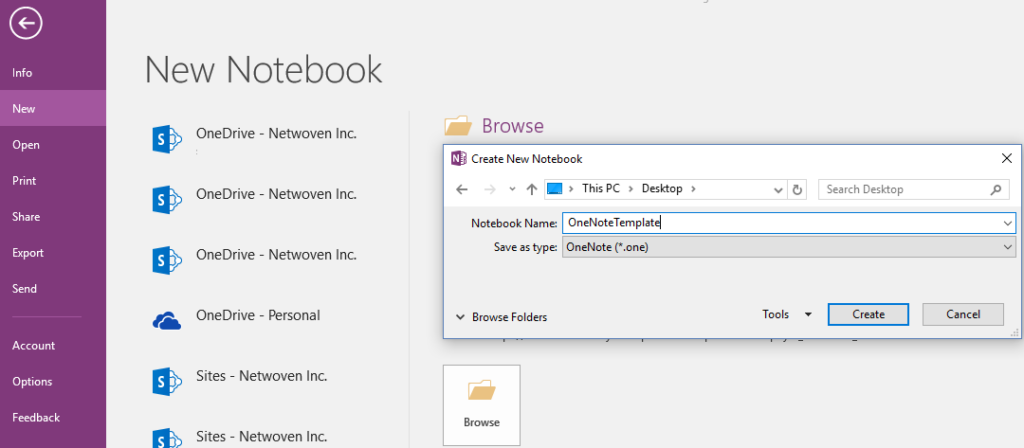
Task: Open the Save as type dropdown
Action: click(789, 247)
